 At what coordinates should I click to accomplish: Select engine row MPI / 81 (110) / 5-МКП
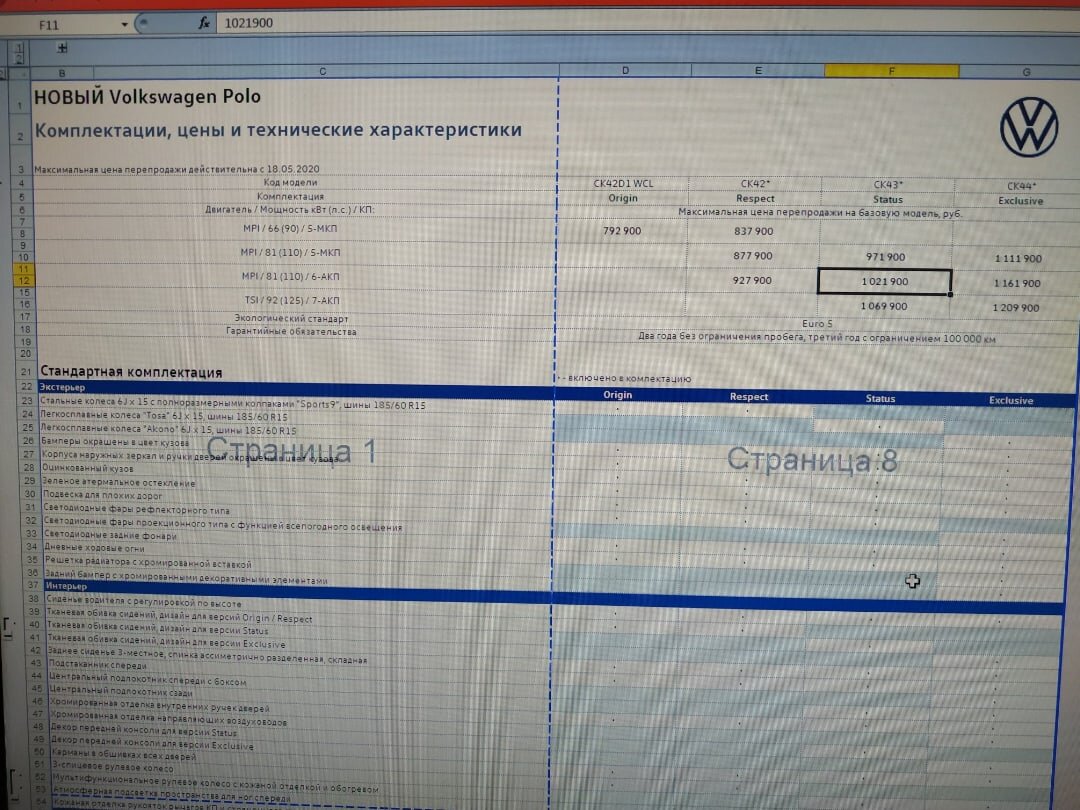coord(290,252)
